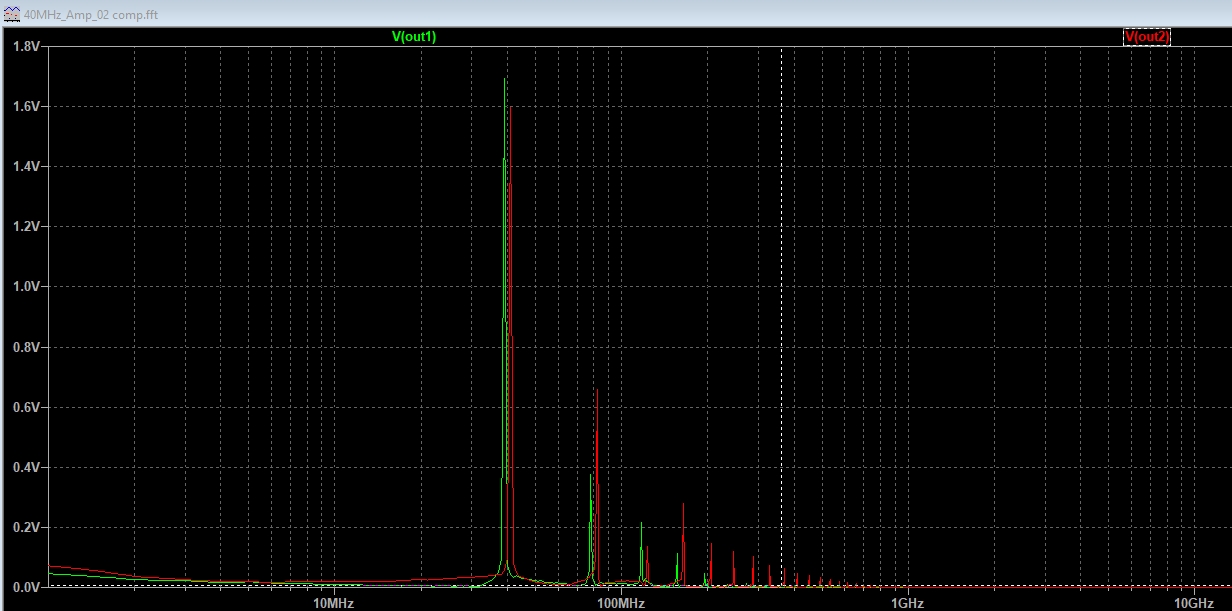Click the 1.8V vertical axis label
This screenshot has height=611, width=1232.
click(25, 46)
